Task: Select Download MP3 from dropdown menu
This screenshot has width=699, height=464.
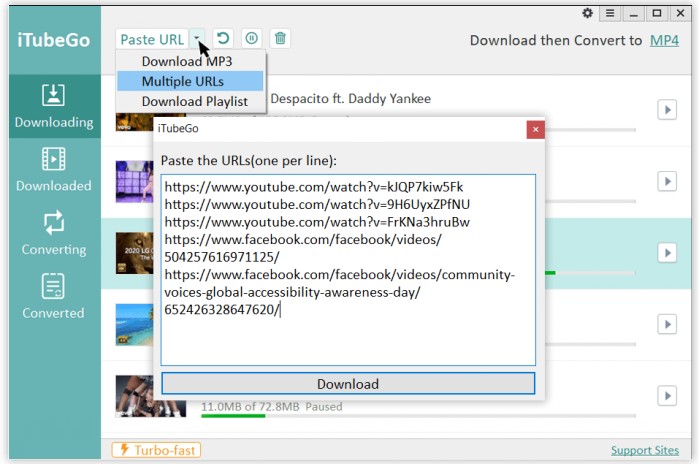Action: point(187,62)
